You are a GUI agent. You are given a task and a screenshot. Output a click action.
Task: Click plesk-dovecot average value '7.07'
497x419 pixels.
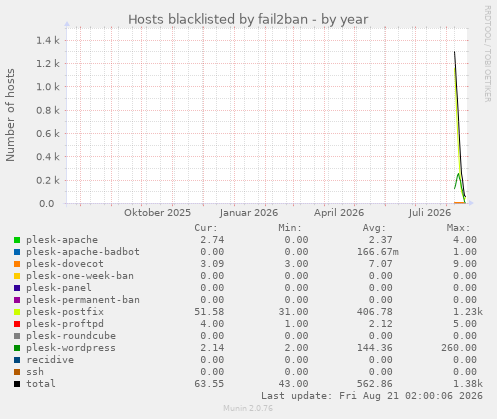[381, 264]
